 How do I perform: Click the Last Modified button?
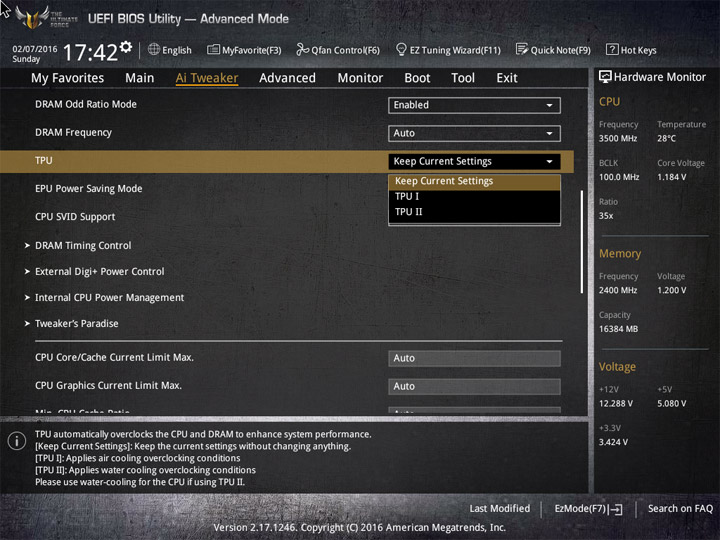(500, 509)
